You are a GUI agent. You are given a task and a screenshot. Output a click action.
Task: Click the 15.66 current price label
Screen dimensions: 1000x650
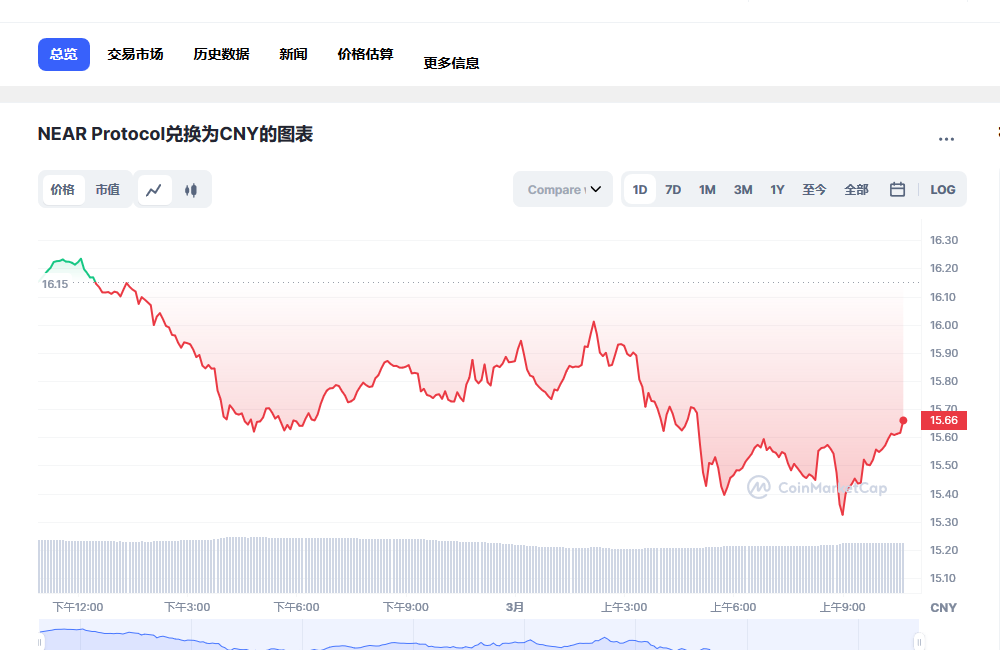coord(944,420)
